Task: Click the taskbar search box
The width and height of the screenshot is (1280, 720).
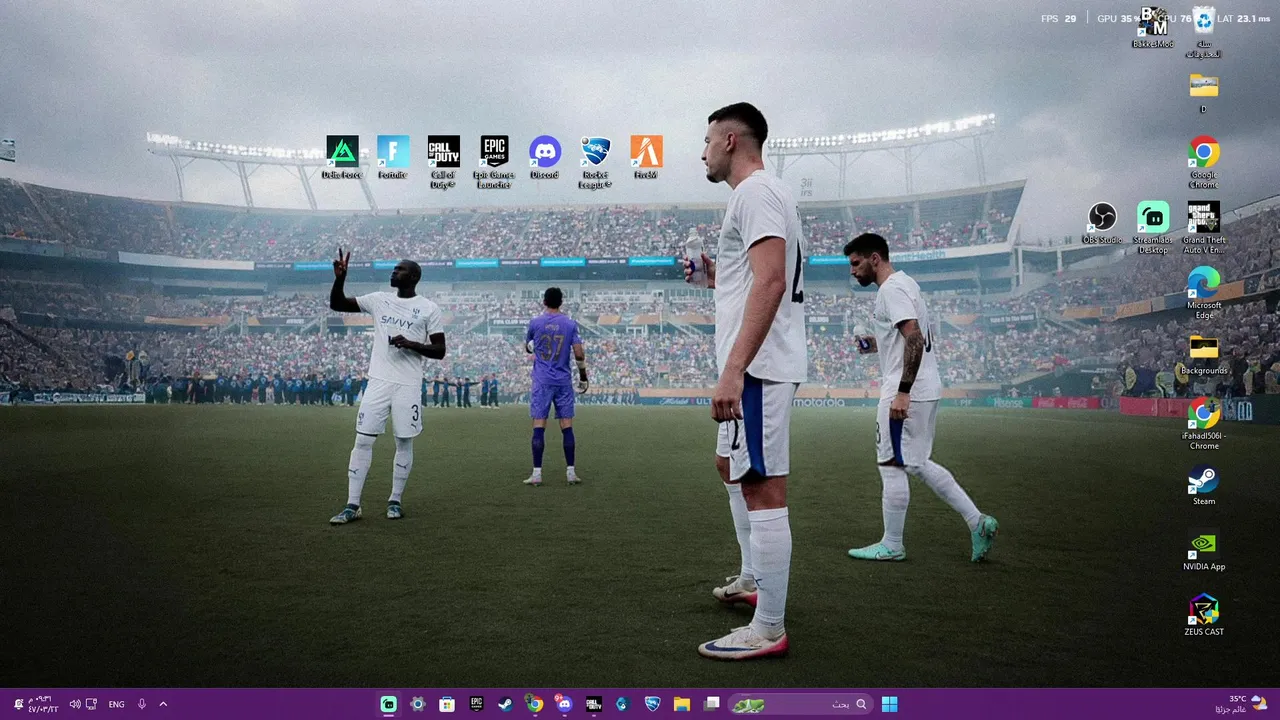Action: coord(800,704)
